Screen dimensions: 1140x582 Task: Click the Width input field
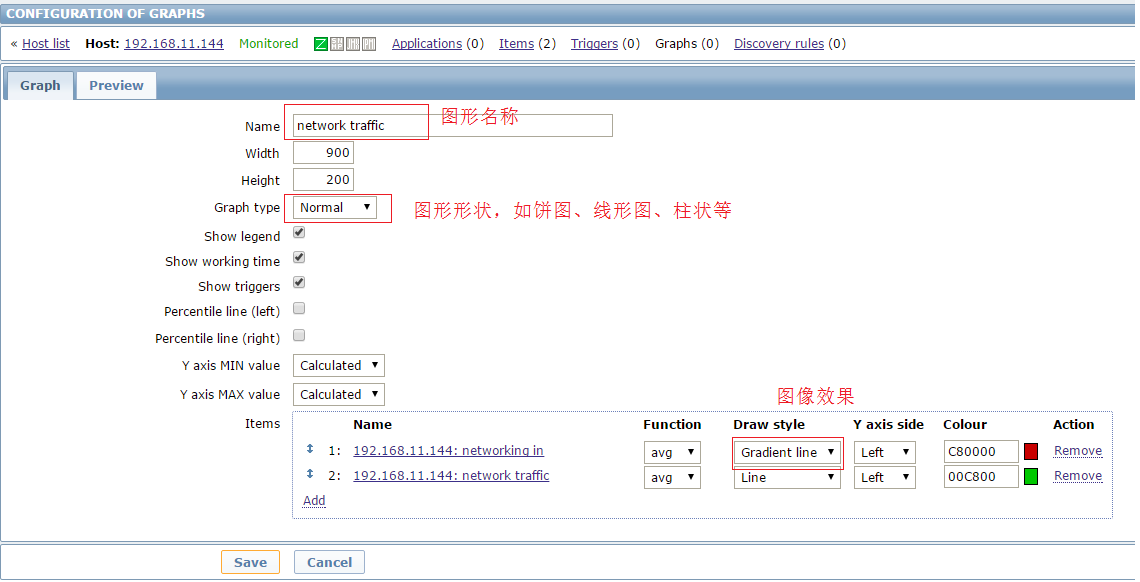323,153
